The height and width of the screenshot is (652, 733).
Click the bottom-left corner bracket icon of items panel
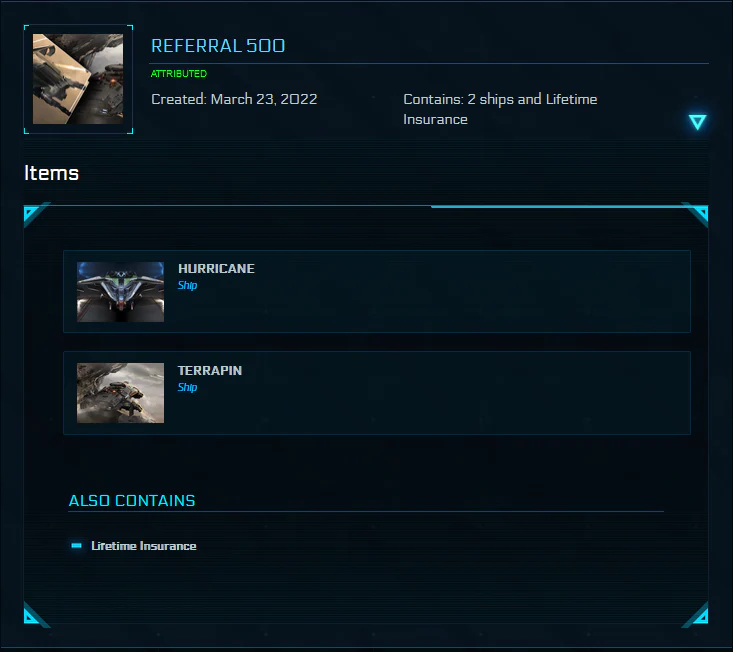tap(36, 614)
